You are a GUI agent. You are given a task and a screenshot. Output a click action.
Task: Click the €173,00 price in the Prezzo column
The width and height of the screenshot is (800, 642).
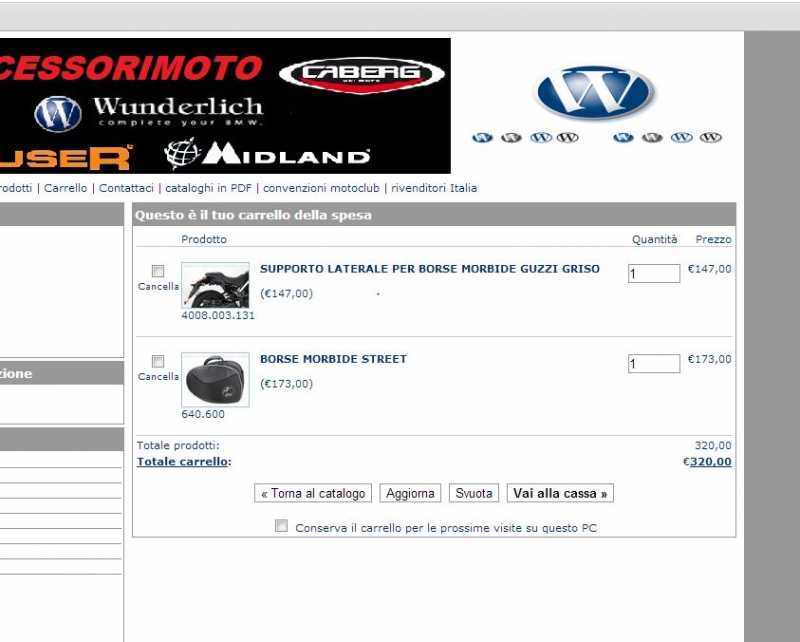tap(709, 359)
